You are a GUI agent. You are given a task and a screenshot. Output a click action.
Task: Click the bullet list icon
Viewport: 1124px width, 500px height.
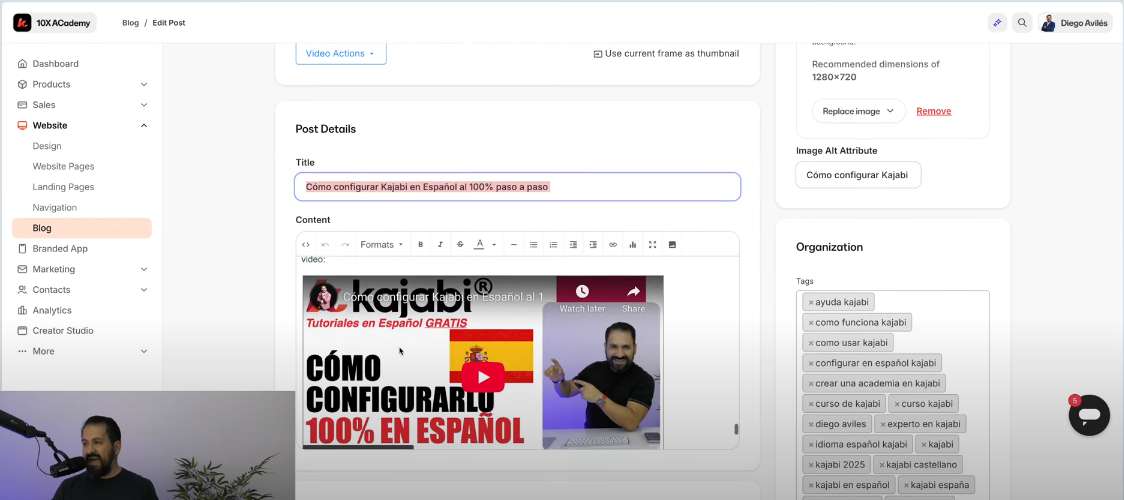533,244
